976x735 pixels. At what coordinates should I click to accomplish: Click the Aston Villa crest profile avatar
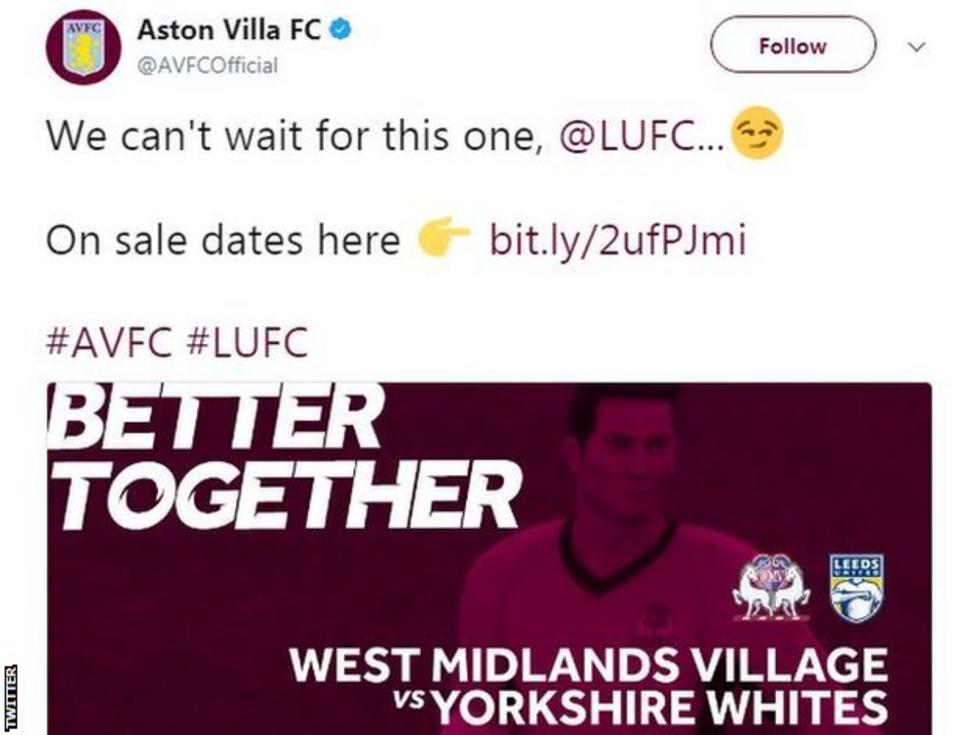tap(83, 46)
